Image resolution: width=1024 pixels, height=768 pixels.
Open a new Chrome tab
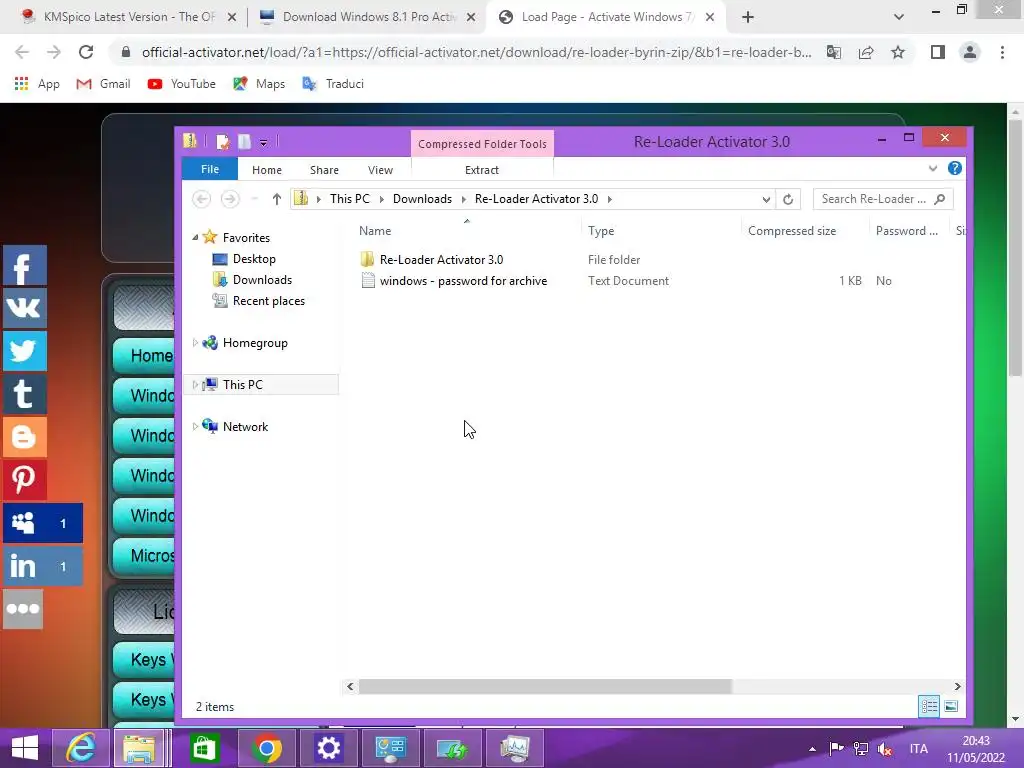tap(748, 17)
